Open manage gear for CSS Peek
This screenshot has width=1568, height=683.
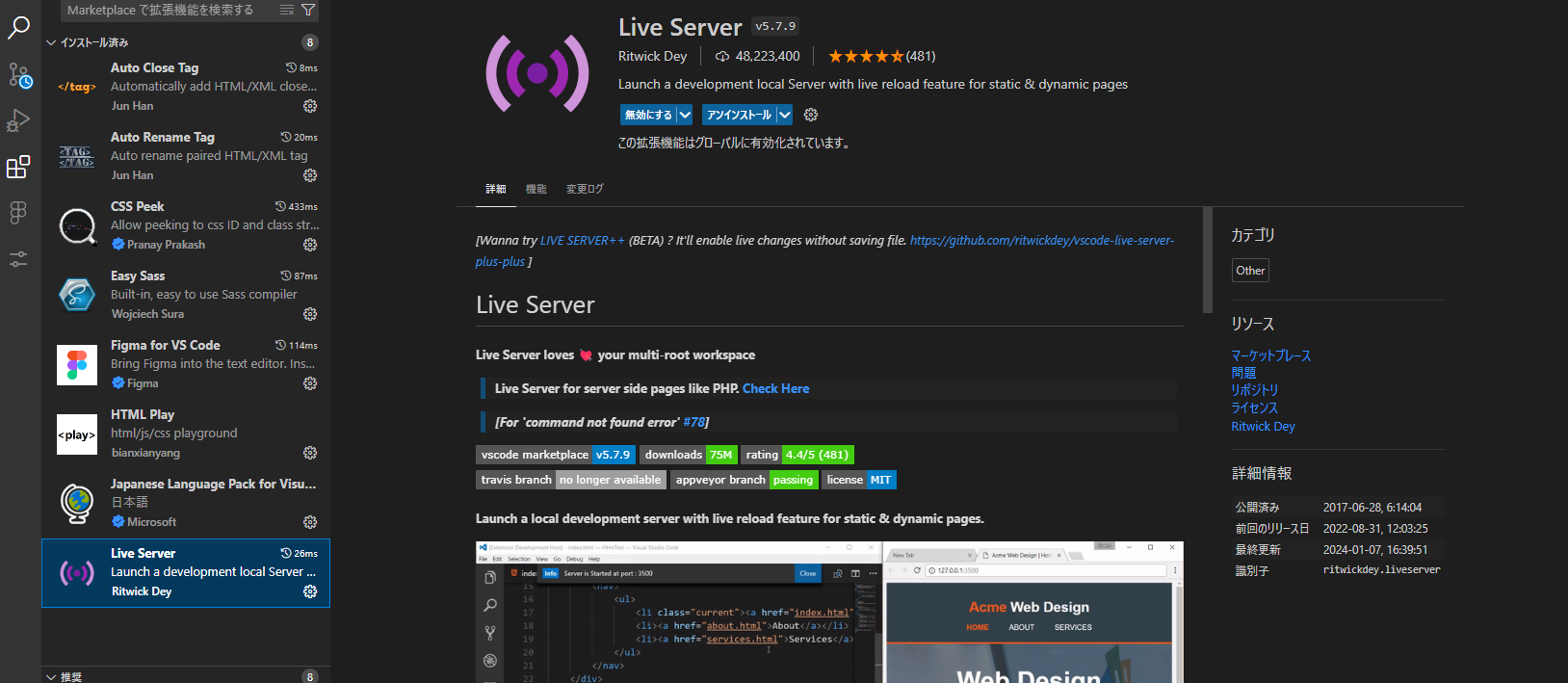(310, 245)
